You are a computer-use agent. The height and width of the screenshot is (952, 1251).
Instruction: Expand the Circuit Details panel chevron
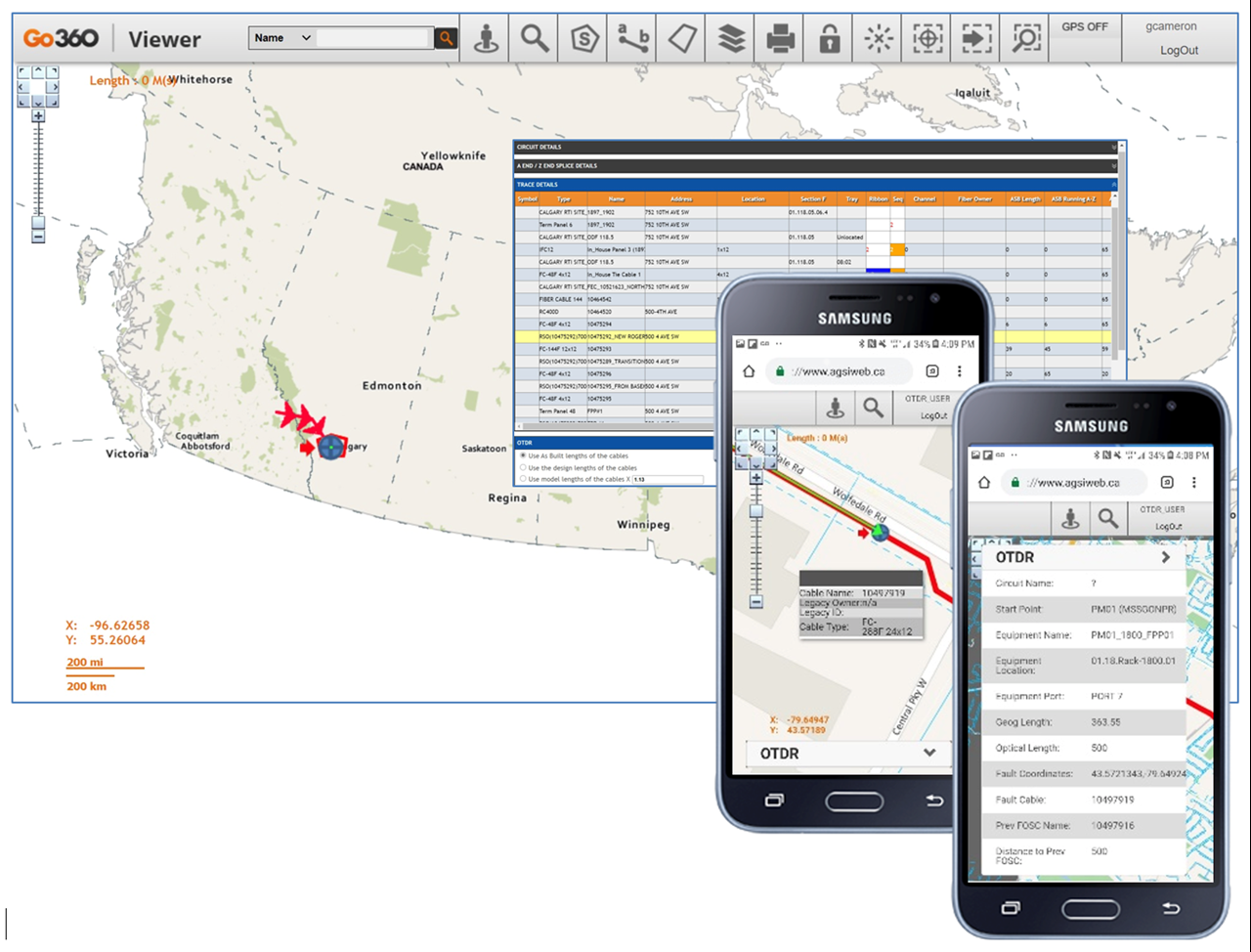click(x=1114, y=148)
